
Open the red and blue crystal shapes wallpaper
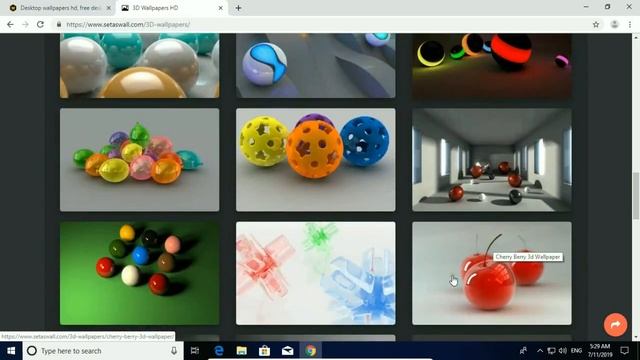coord(316,273)
